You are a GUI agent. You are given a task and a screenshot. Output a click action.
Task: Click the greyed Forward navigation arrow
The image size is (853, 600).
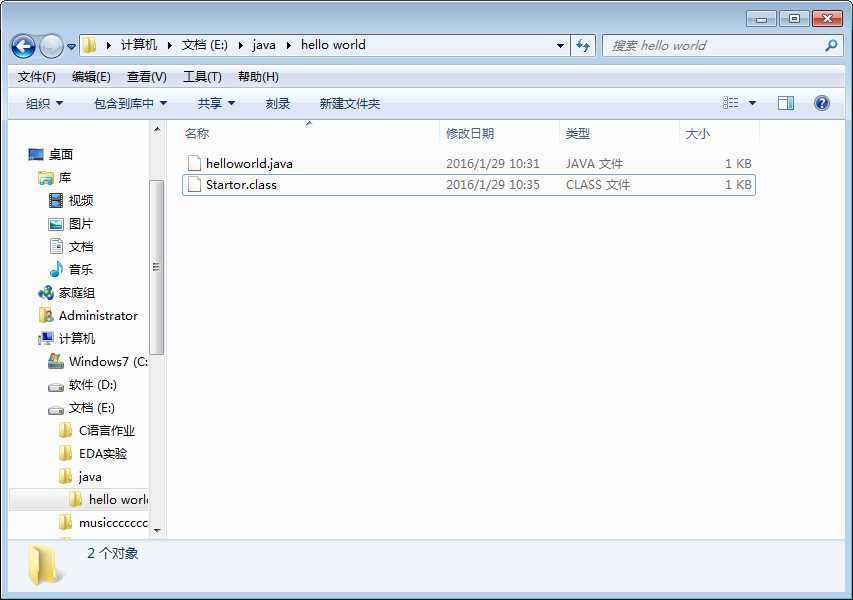point(52,46)
